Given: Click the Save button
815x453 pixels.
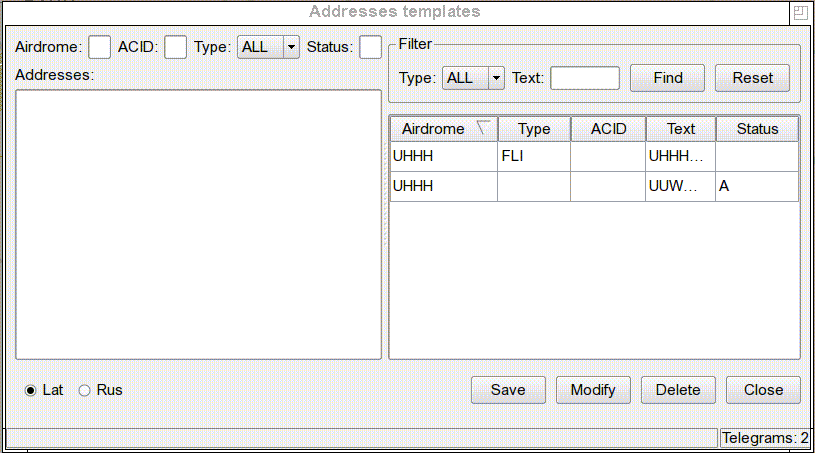Looking at the screenshot, I should click(x=508, y=390).
